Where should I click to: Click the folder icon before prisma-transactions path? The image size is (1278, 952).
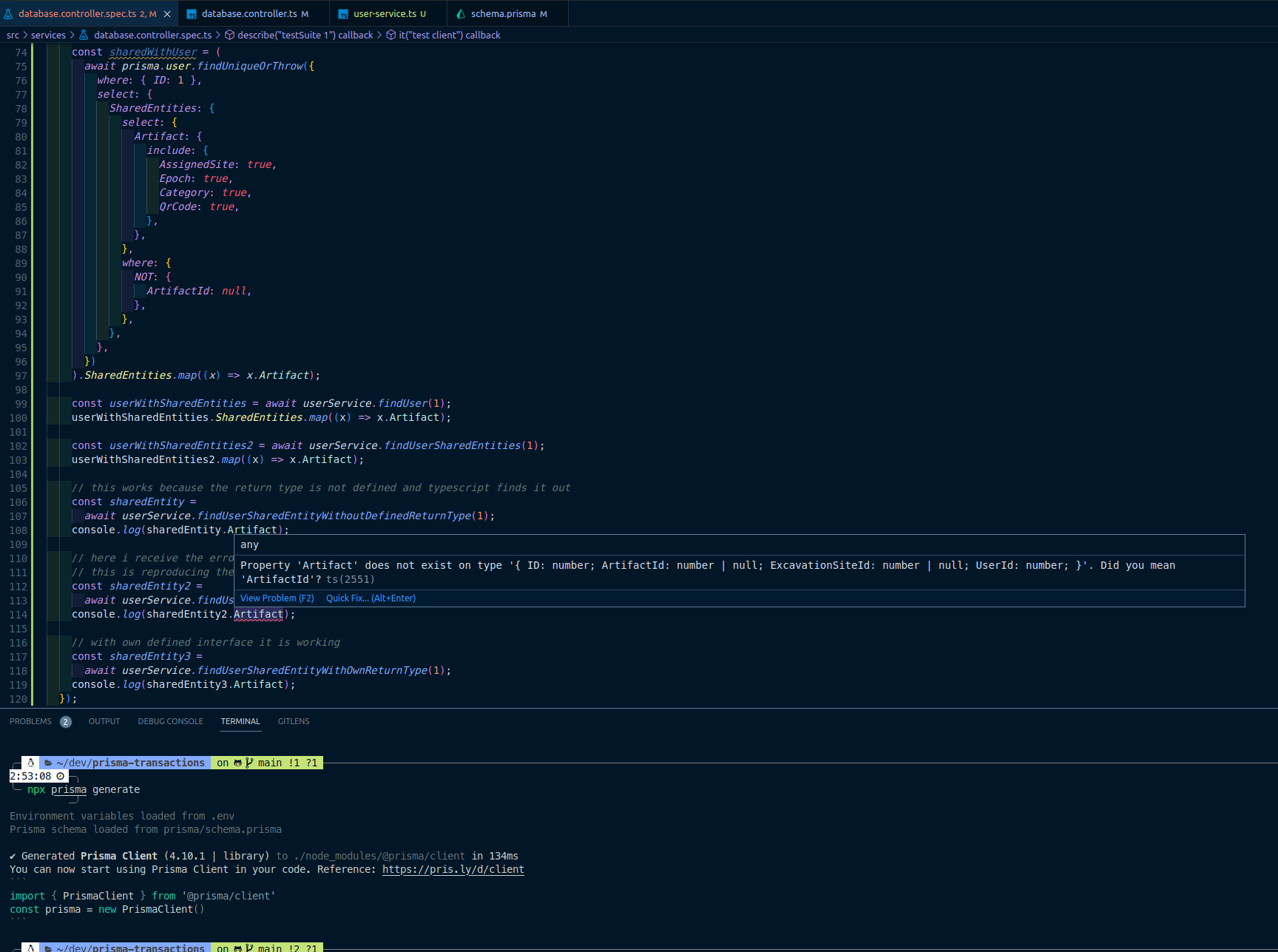(x=47, y=763)
